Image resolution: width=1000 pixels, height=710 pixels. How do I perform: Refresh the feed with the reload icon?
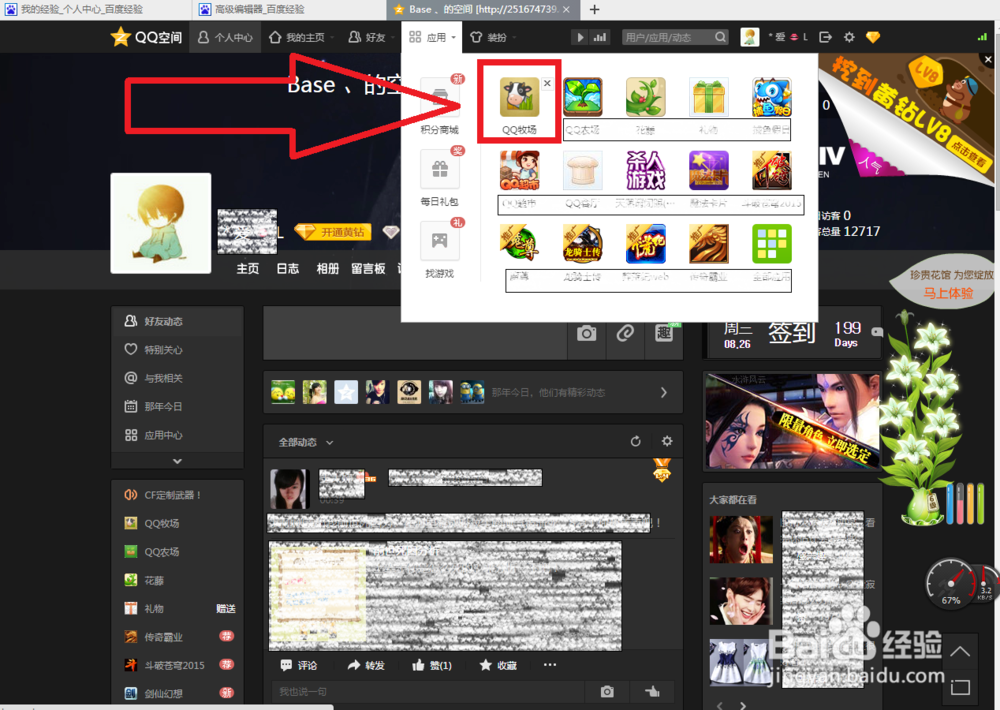[x=636, y=441]
